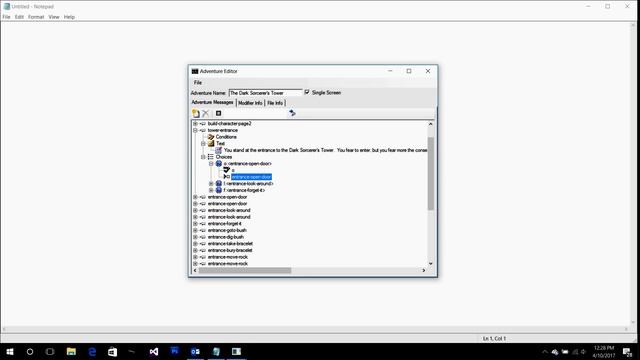Switch to Outlook in the taskbar
The height and width of the screenshot is (360, 640).
[195, 351]
